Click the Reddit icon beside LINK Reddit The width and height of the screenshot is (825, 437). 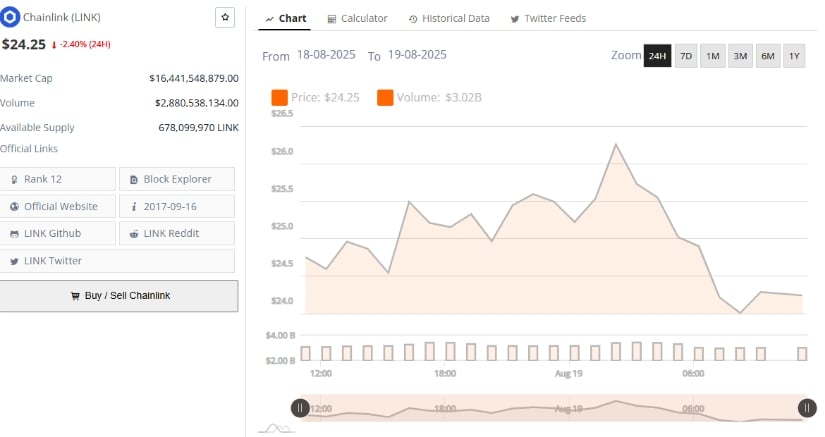point(134,234)
